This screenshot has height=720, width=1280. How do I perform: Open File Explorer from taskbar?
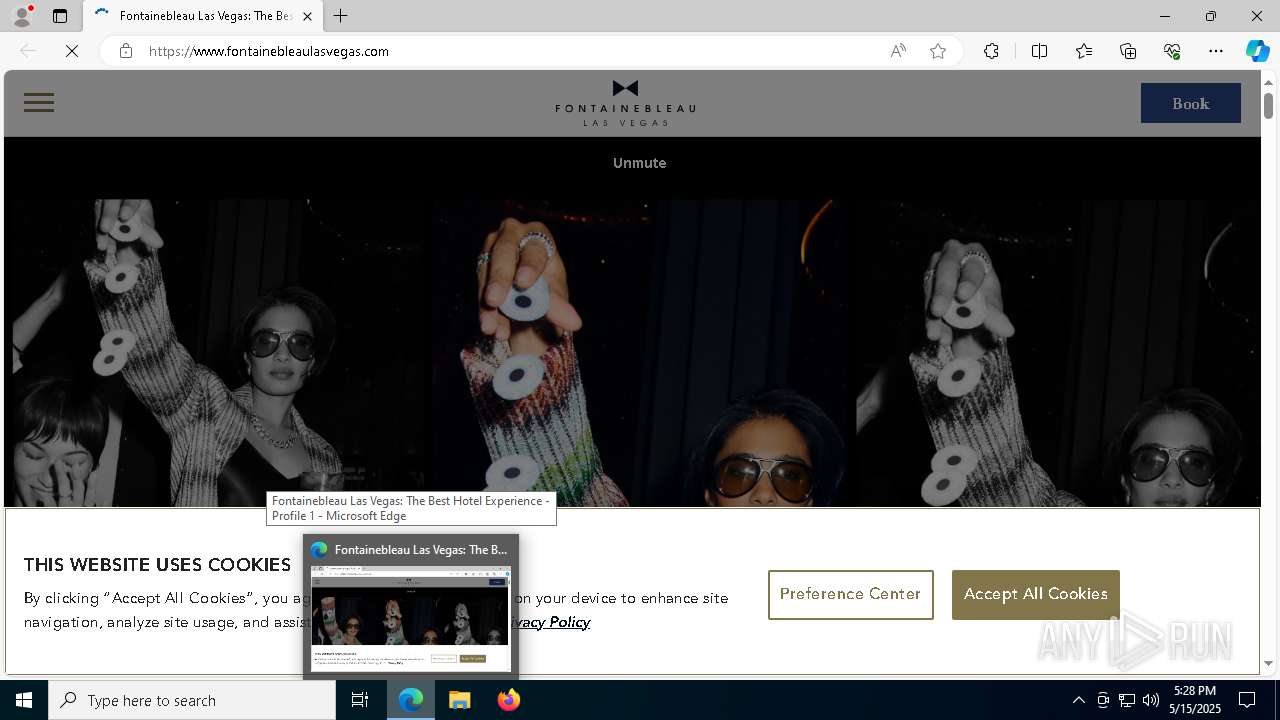tap(460, 700)
